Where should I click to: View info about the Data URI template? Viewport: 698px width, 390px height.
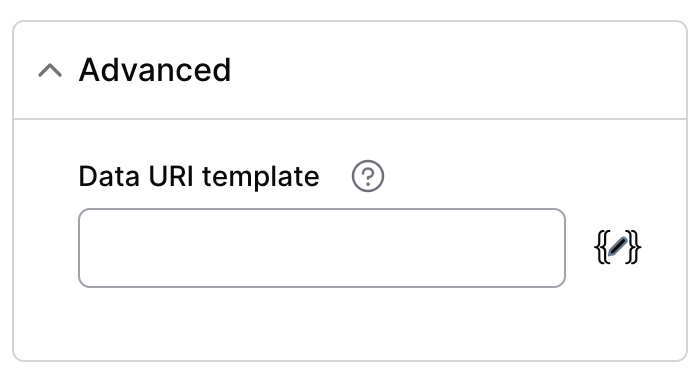point(368,176)
